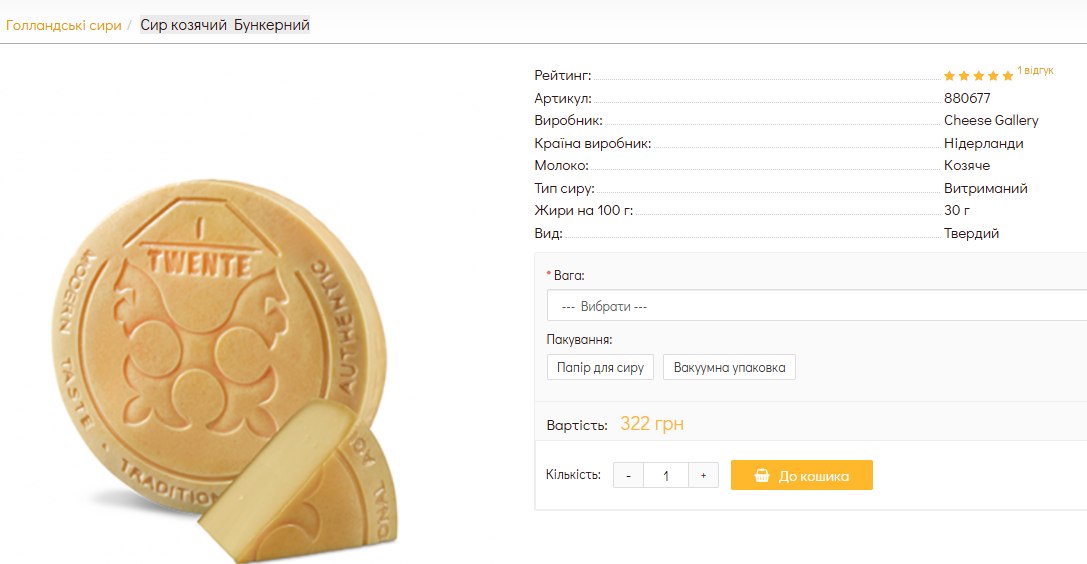Click the Витриманий cheese type value
This screenshot has width=1087, height=564.
[x=985, y=188]
